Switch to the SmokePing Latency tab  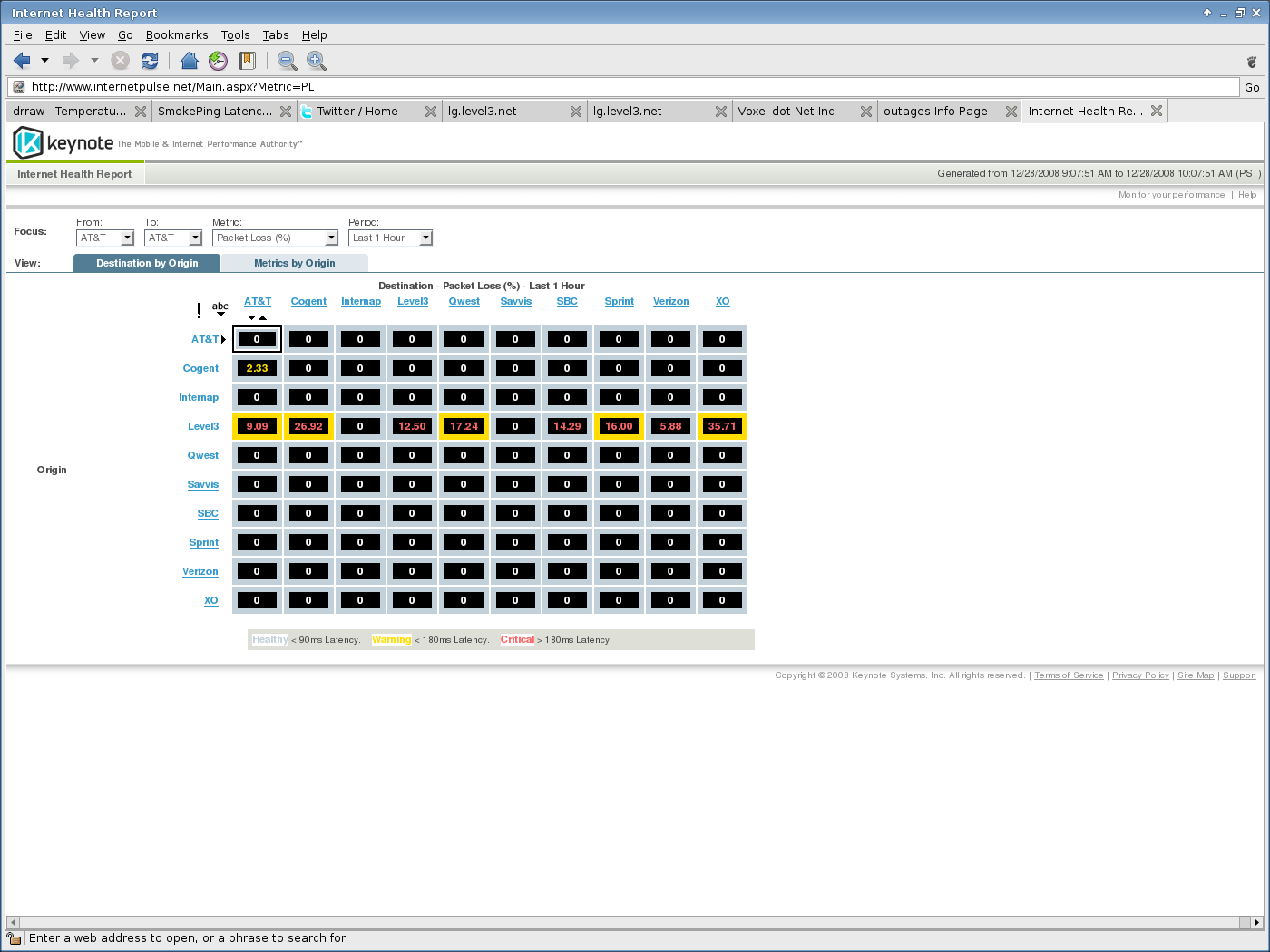pos(224,112)
